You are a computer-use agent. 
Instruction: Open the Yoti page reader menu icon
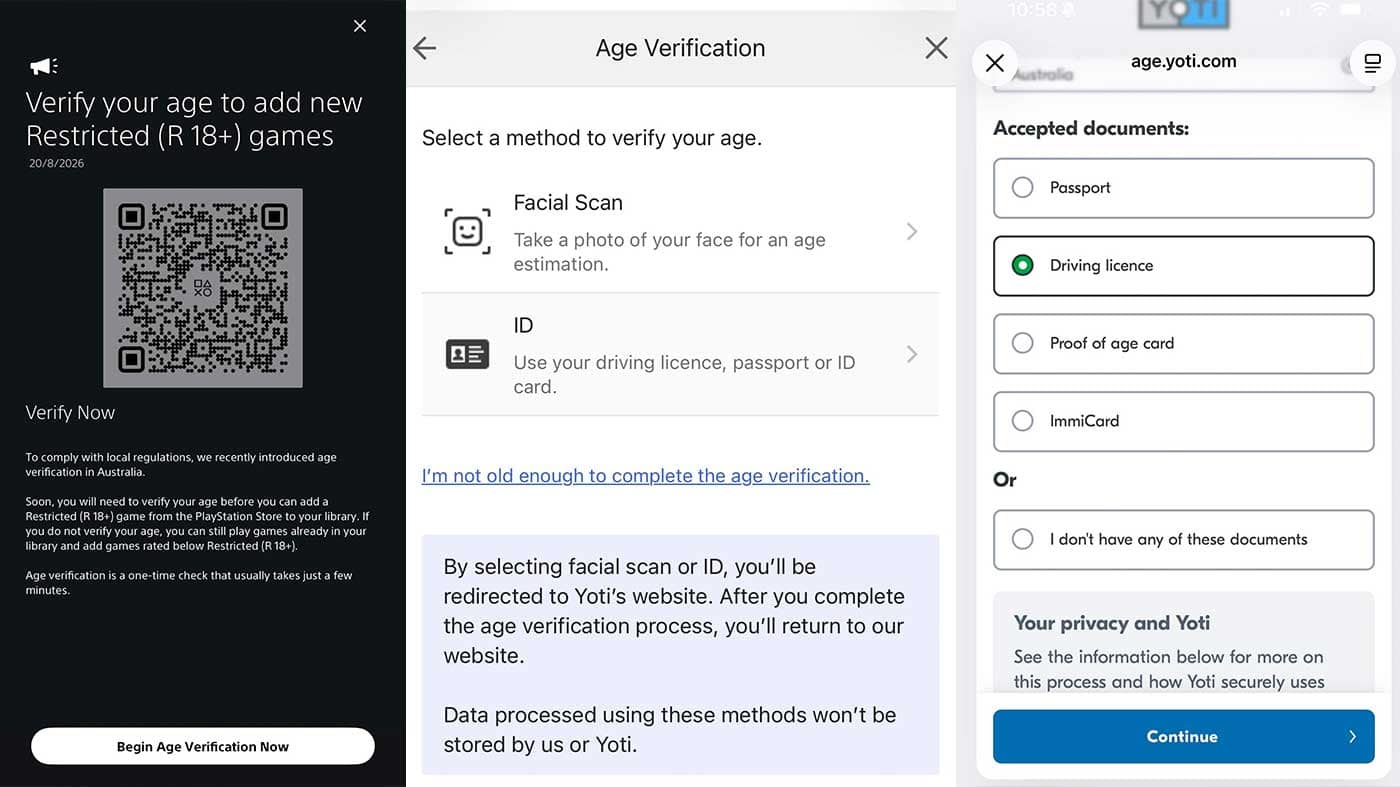click(x=1373, y=63)
